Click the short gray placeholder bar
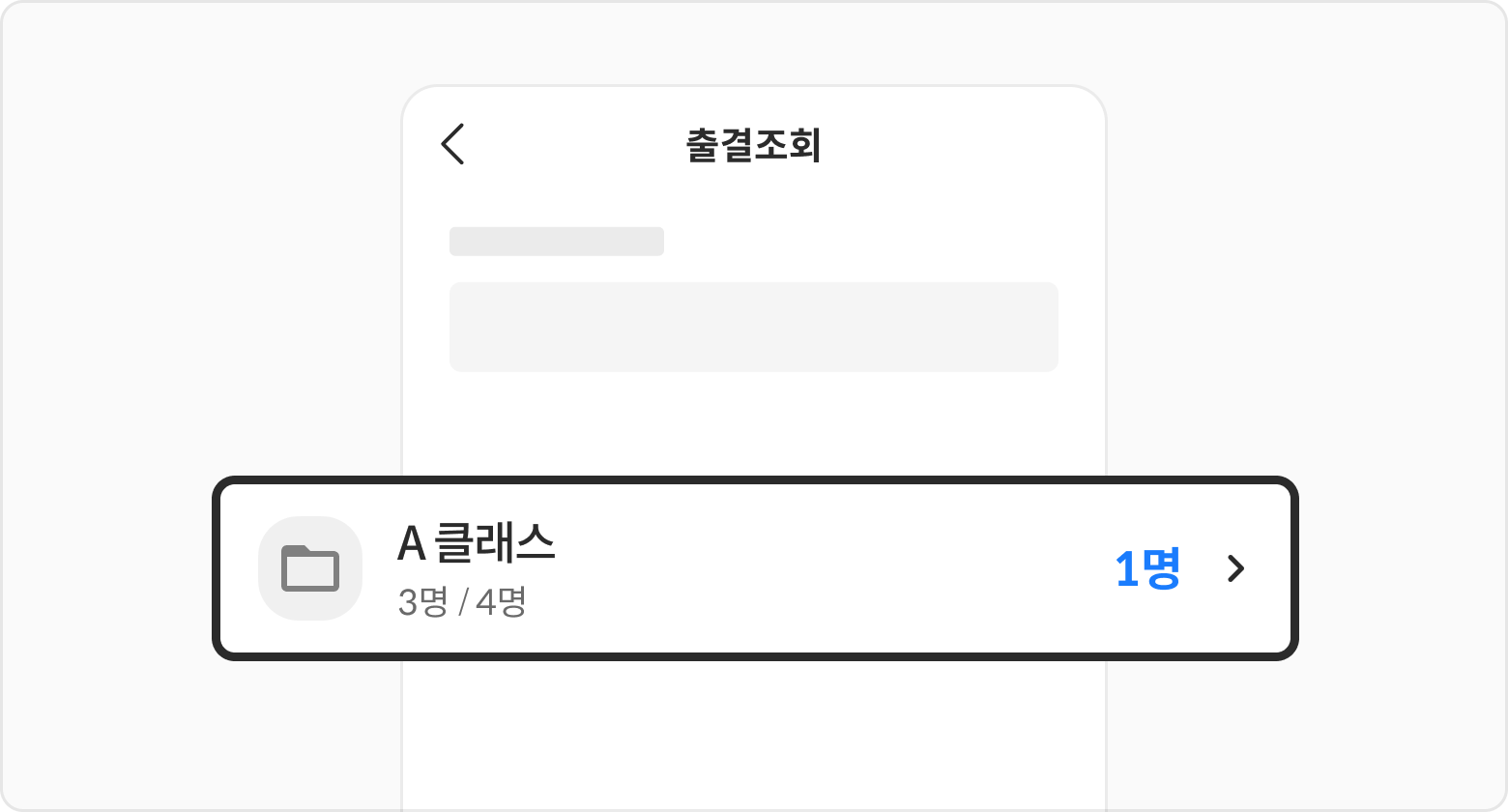The height and width of the screenshot is (812, 1508). 556,242
